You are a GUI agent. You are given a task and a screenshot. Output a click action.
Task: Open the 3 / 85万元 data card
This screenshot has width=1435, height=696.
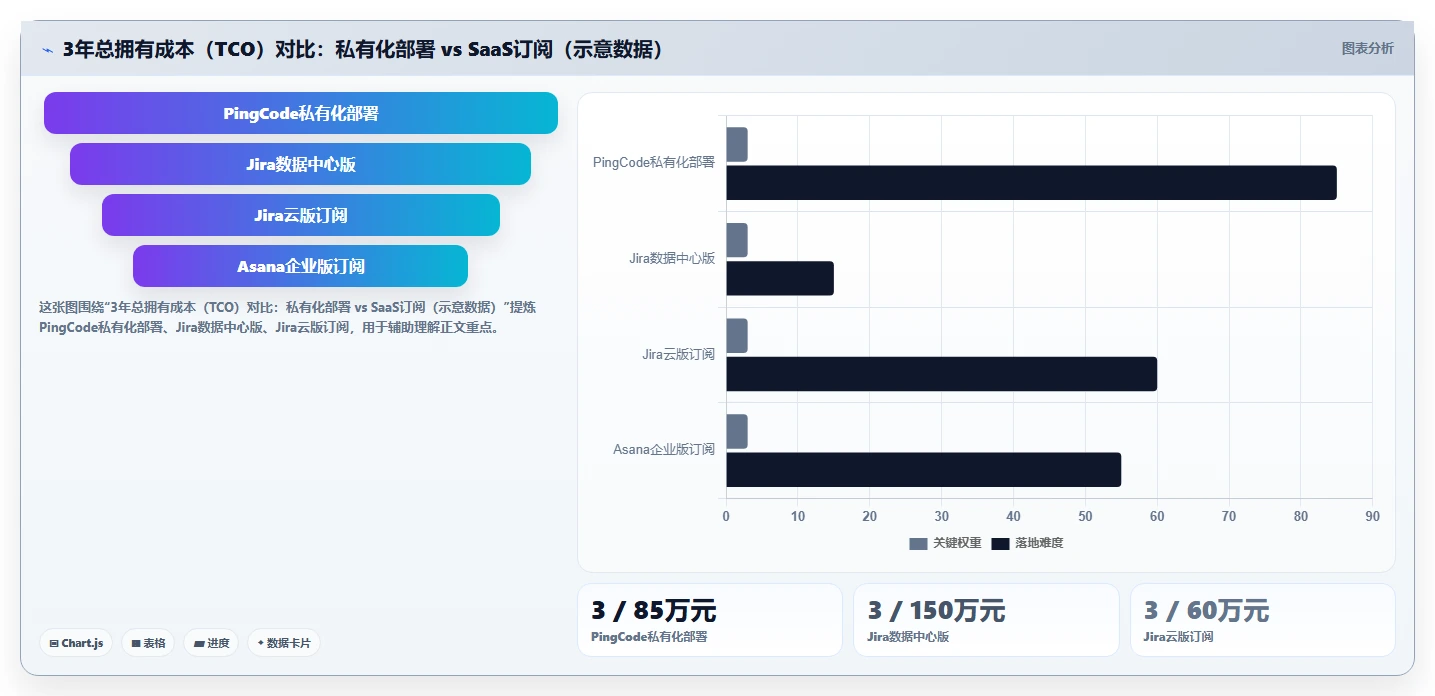tap(710, 620)
